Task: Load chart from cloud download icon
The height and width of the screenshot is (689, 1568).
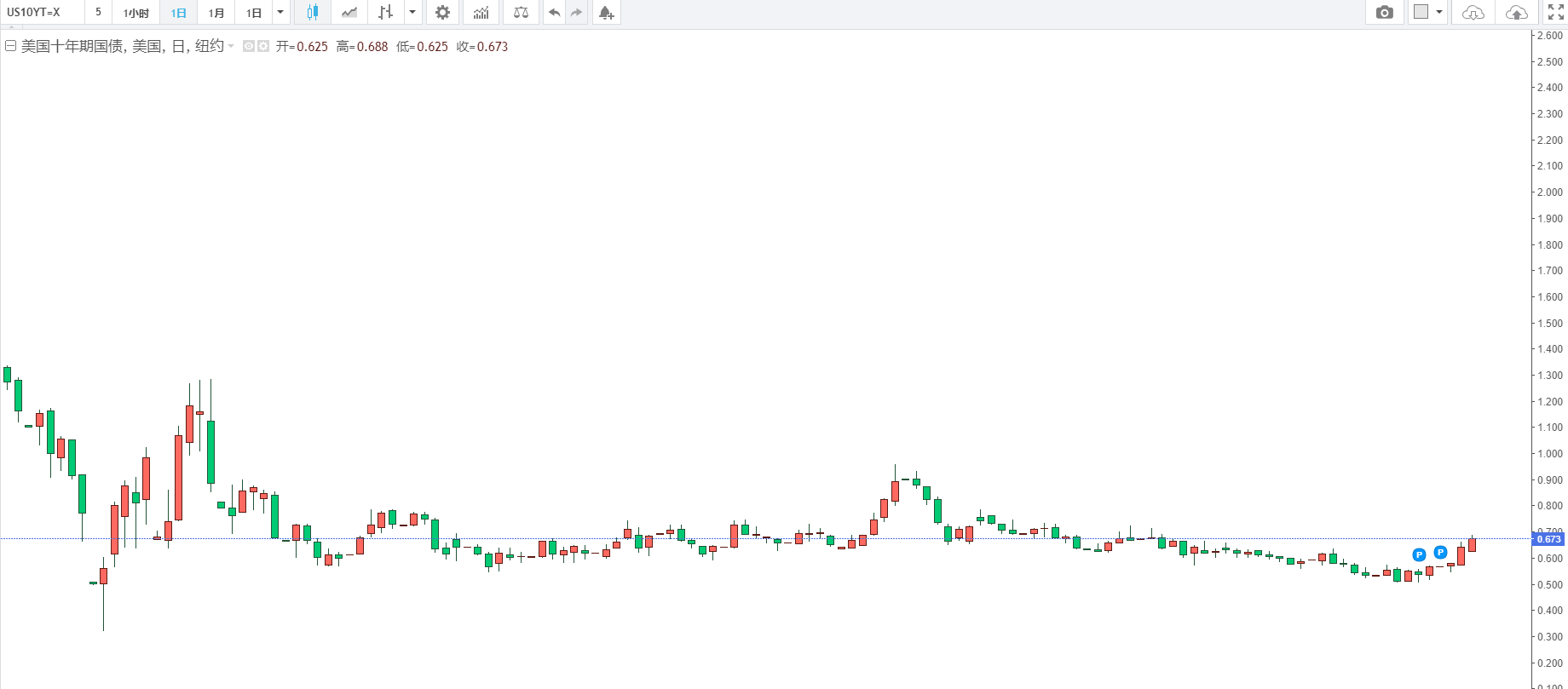Action: [x=1473, y=13]
